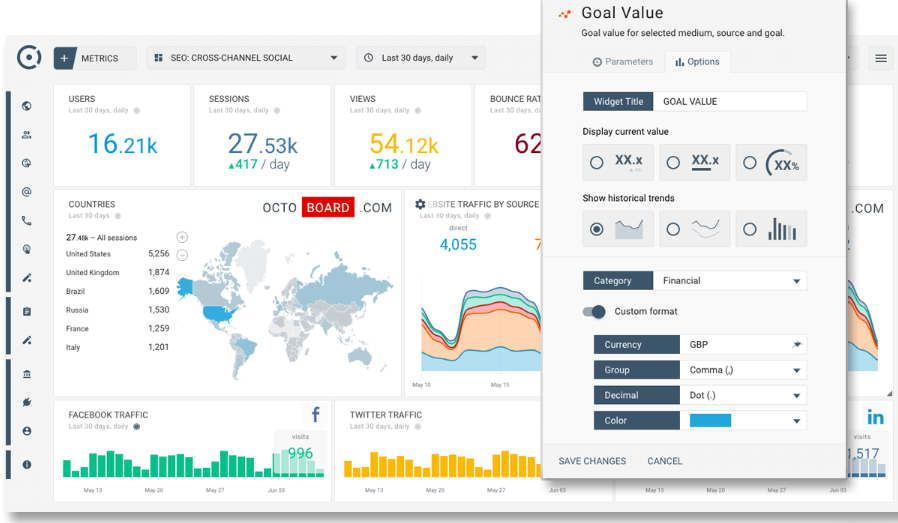The image size is (898, 523).
Task: Click the Russia row in Countries
Action: pos(117,310)
